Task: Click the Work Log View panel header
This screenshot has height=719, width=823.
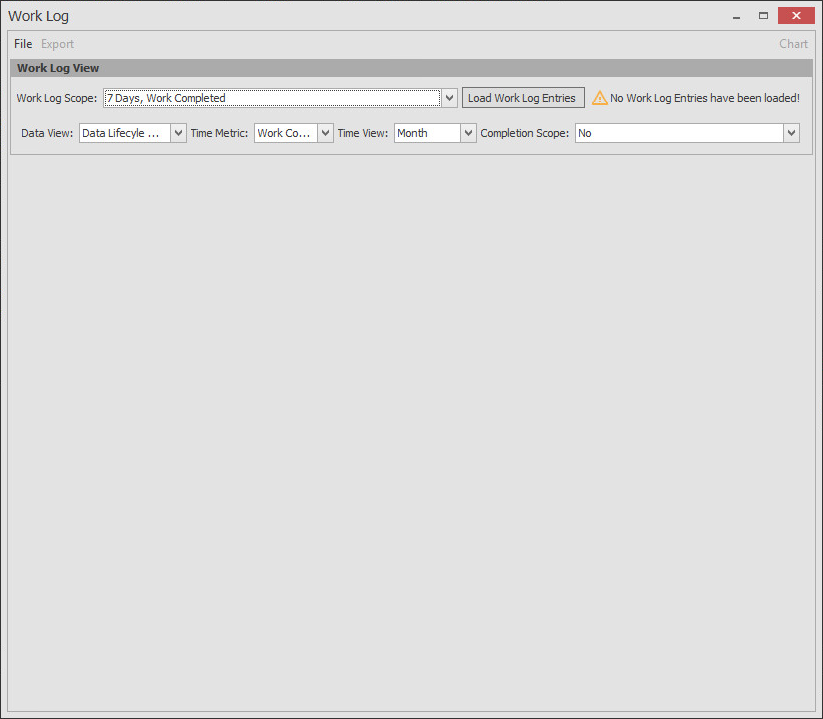Action: tap(411, 68)
